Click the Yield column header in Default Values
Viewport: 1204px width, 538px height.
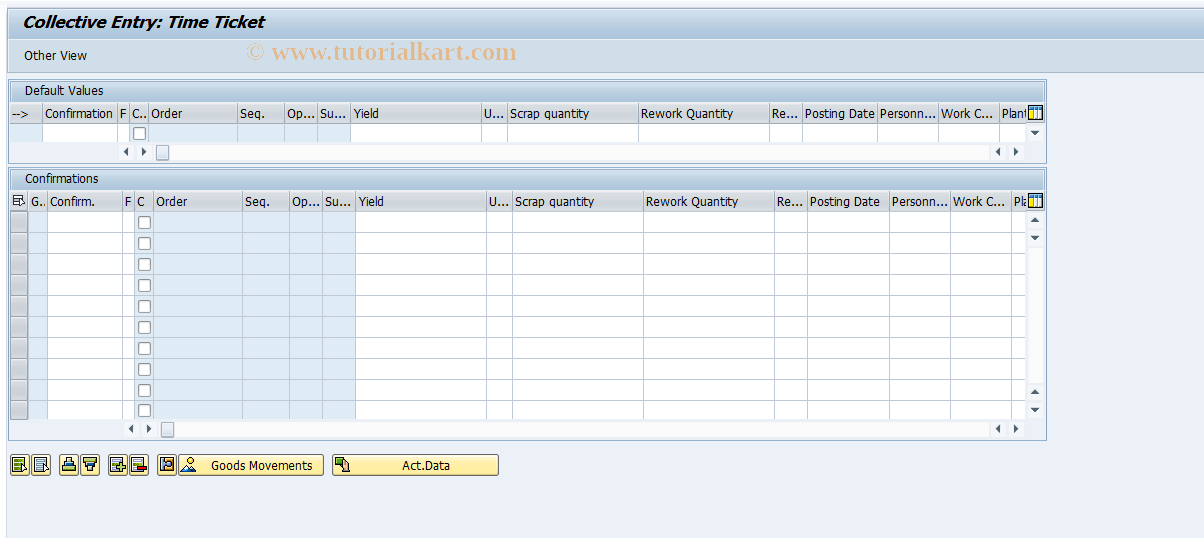(416, 113)
